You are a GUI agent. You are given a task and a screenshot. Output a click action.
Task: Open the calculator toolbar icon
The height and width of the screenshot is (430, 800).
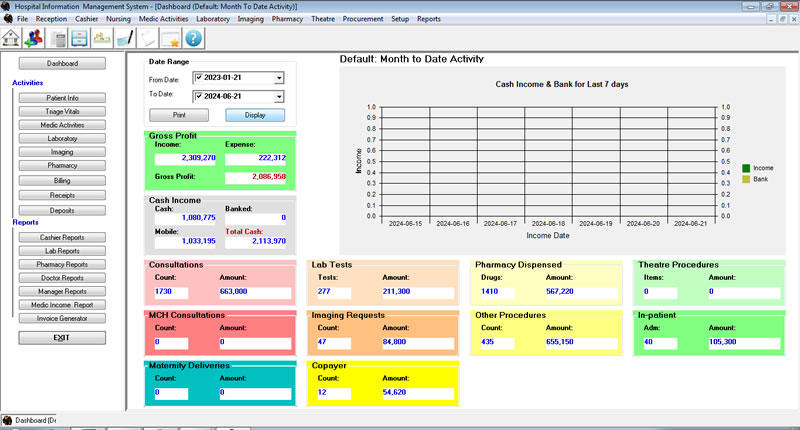click(x=59, y=39)
